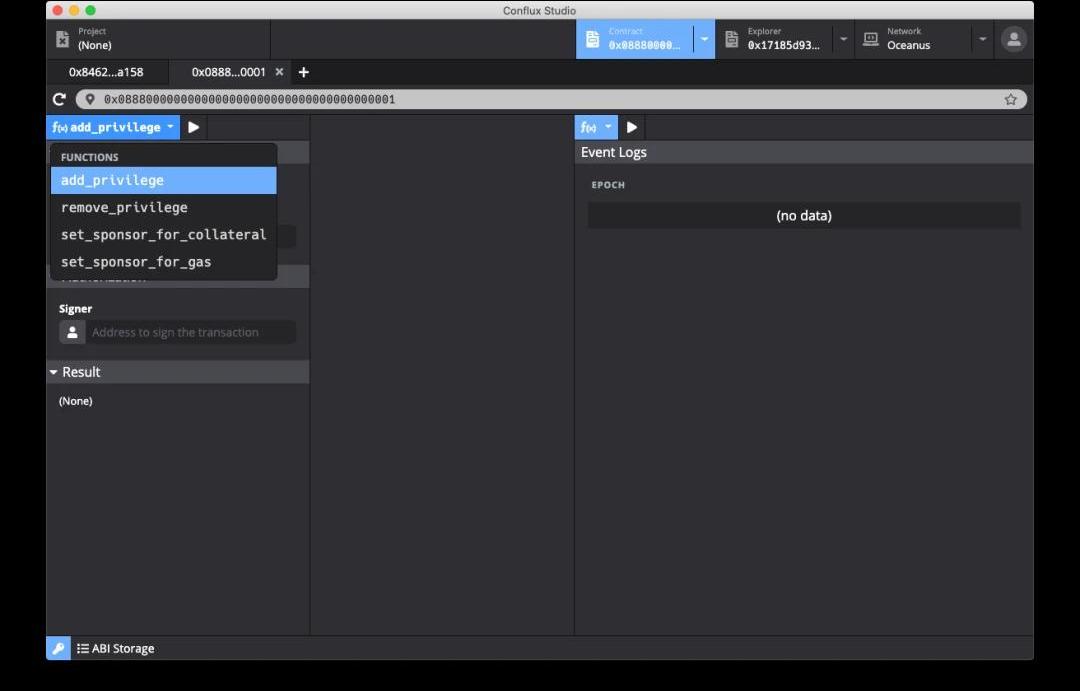Select remove_privilege from functions list

click(x=124, y=207)
